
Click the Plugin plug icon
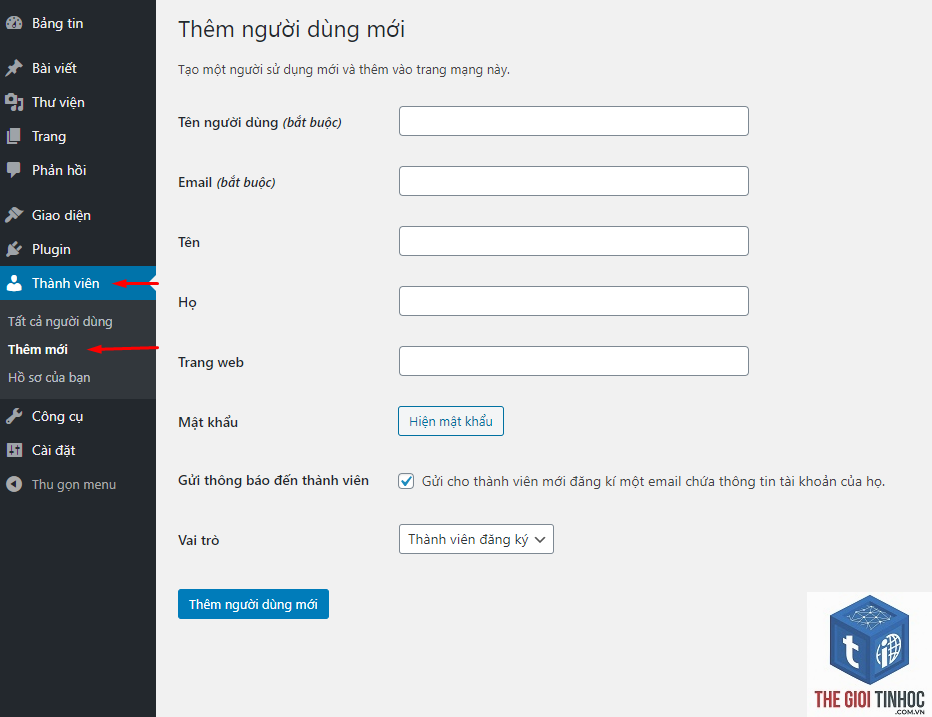coord(14,249)
